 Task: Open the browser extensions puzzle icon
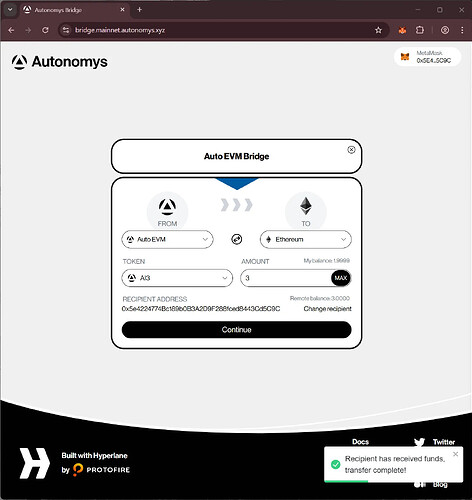tap(420, 30)
